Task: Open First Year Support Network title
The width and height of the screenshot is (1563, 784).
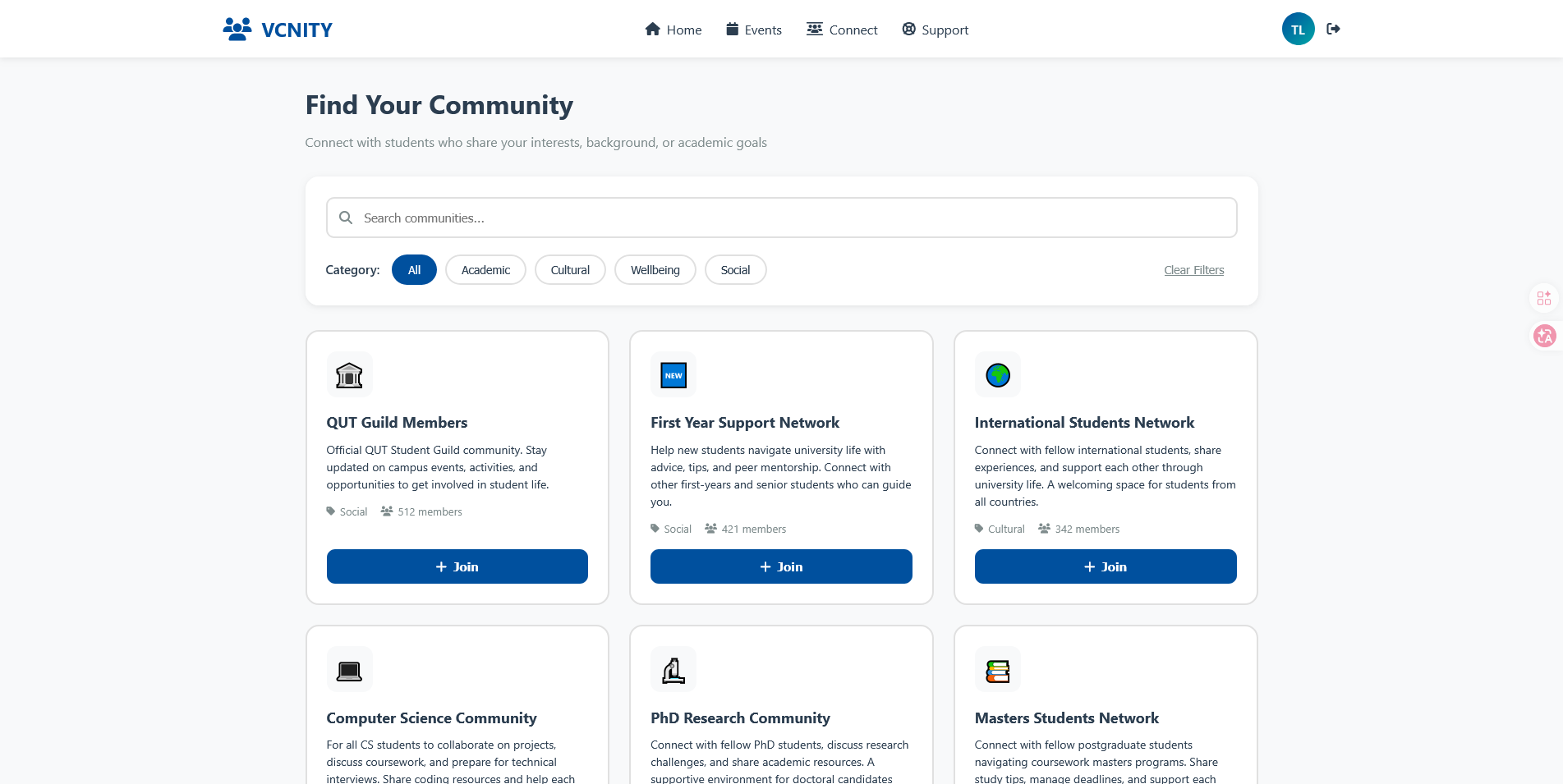Action: (745, 423)
